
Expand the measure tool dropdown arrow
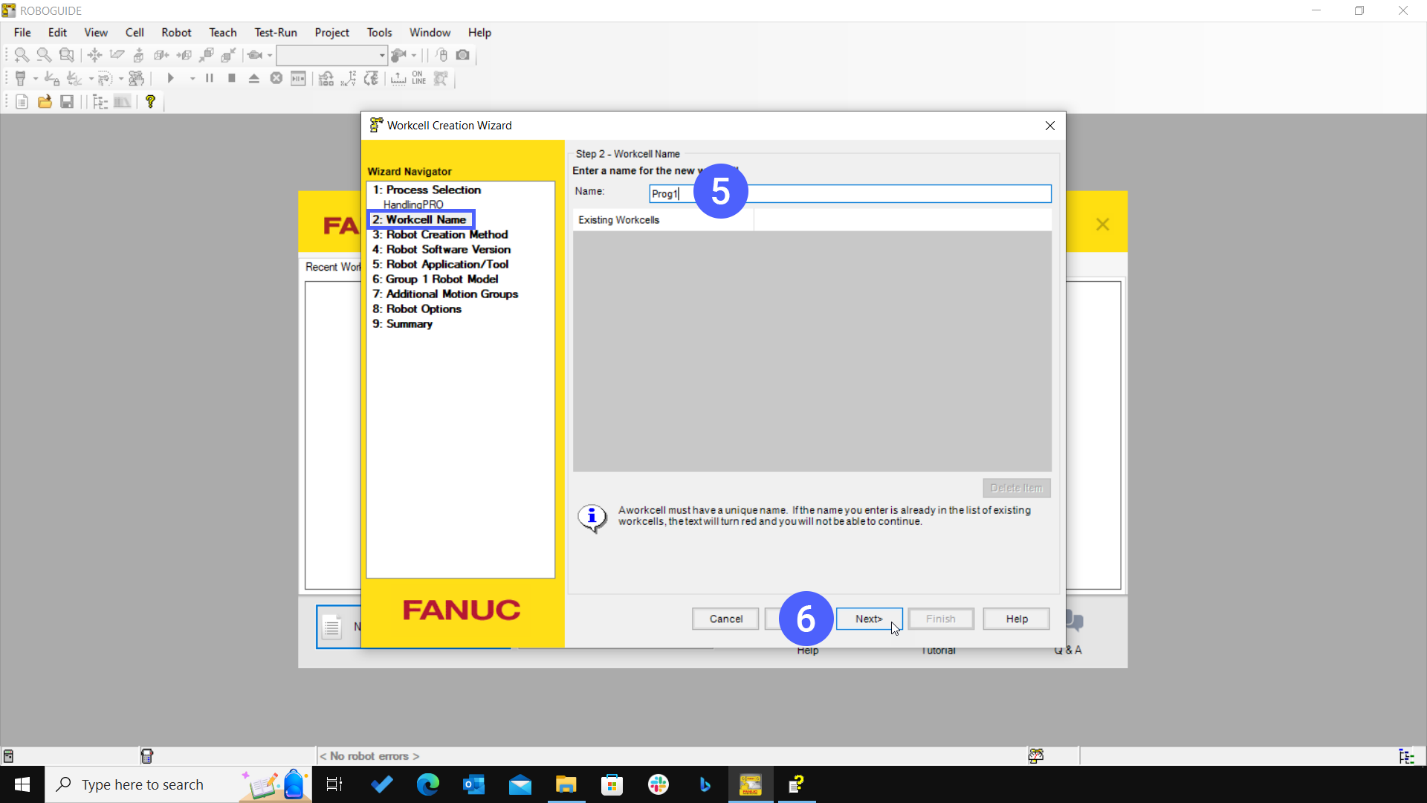pos(90,77)
